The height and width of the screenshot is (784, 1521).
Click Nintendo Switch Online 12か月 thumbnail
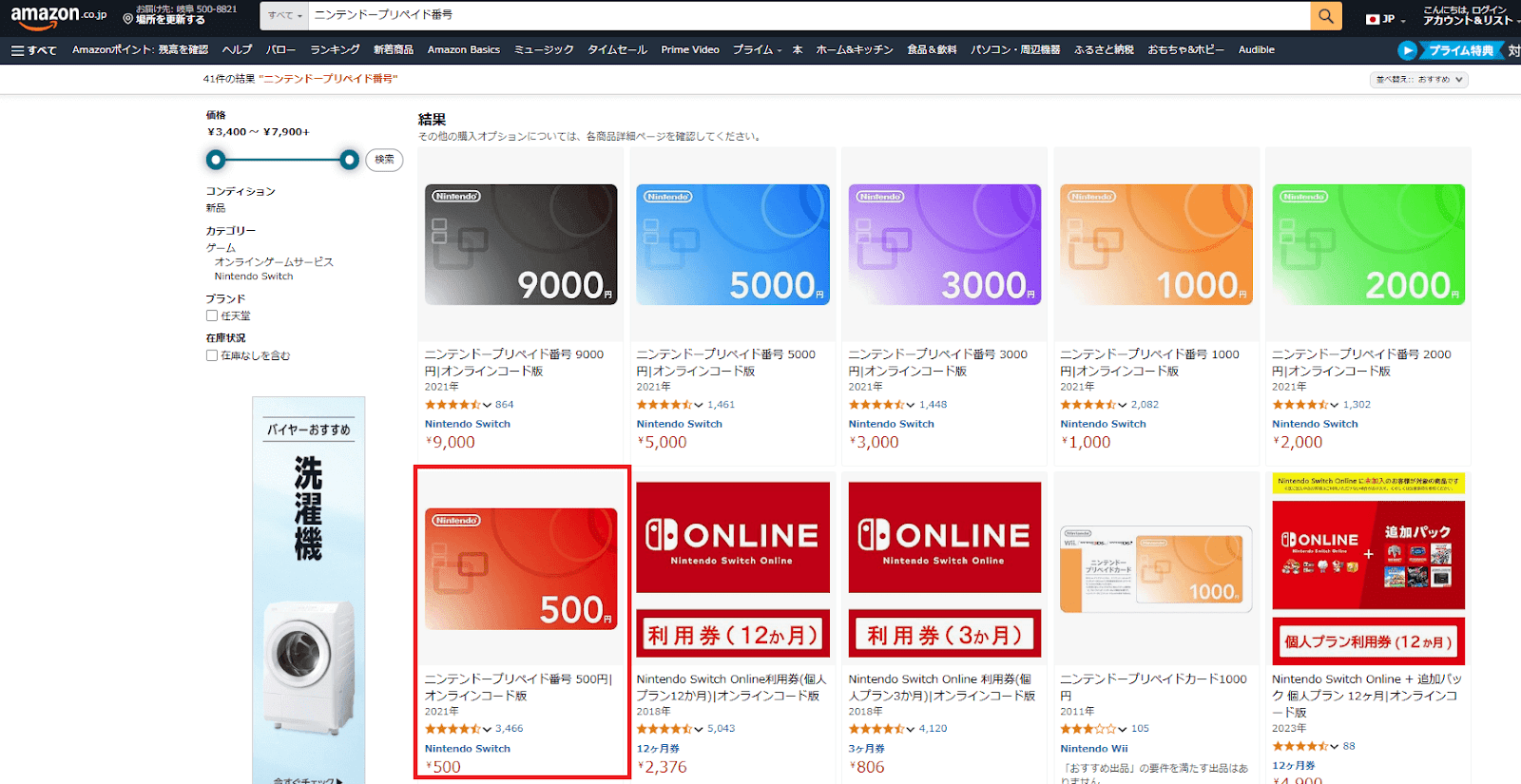[x=733, y=570]
